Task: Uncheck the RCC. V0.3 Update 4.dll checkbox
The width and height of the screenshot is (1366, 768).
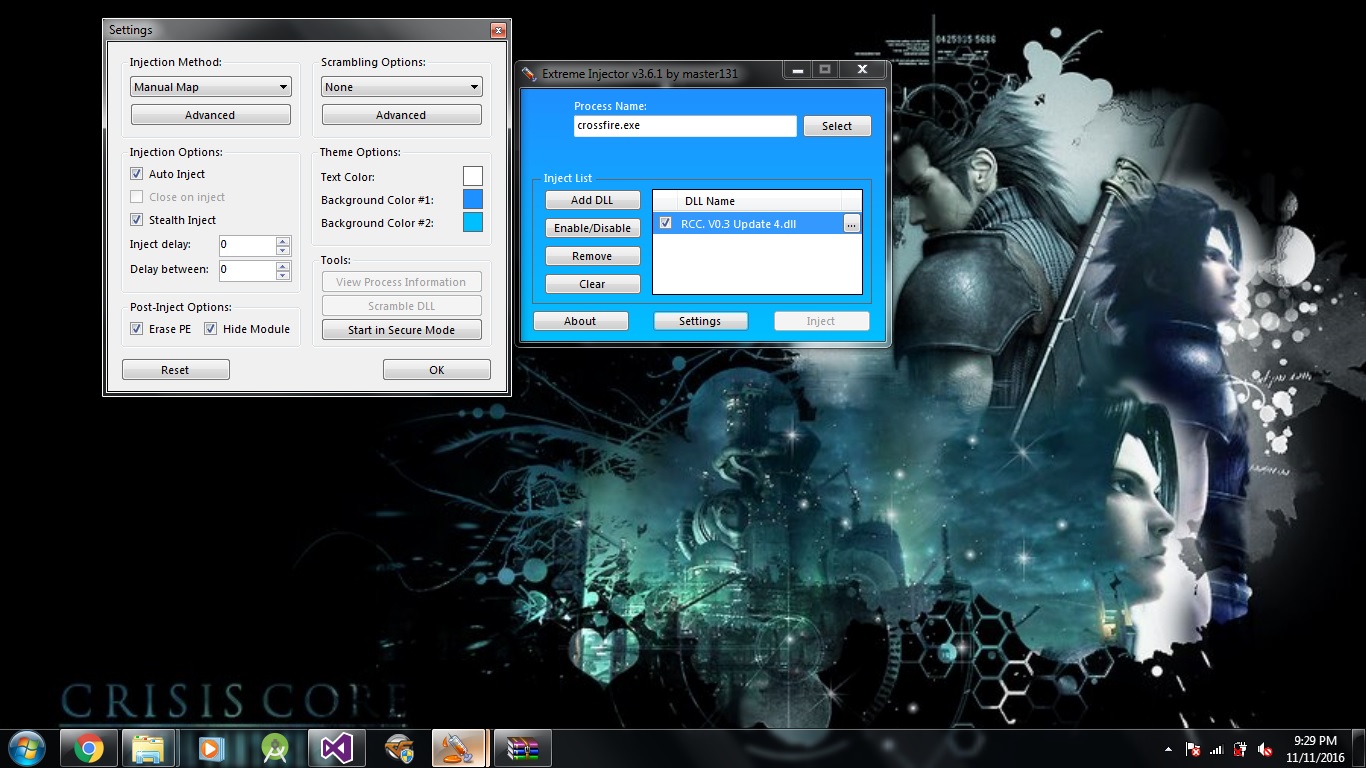Action: (x=666, y=224)
